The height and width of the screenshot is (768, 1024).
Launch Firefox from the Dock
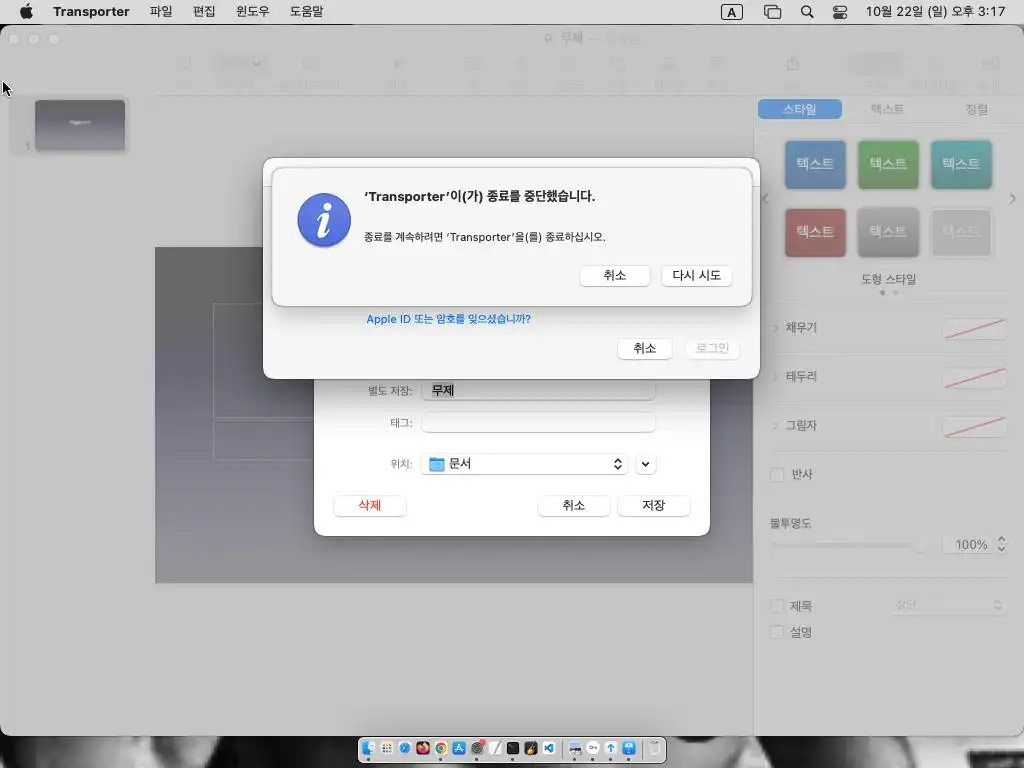pyautogui.click(x=423, y=748)
